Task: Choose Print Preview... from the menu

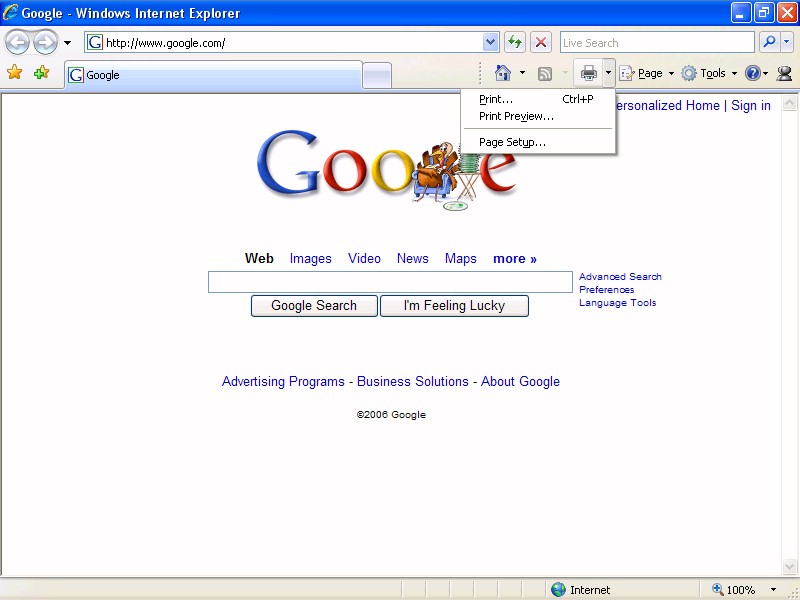Action: click(x=538, y=116)
